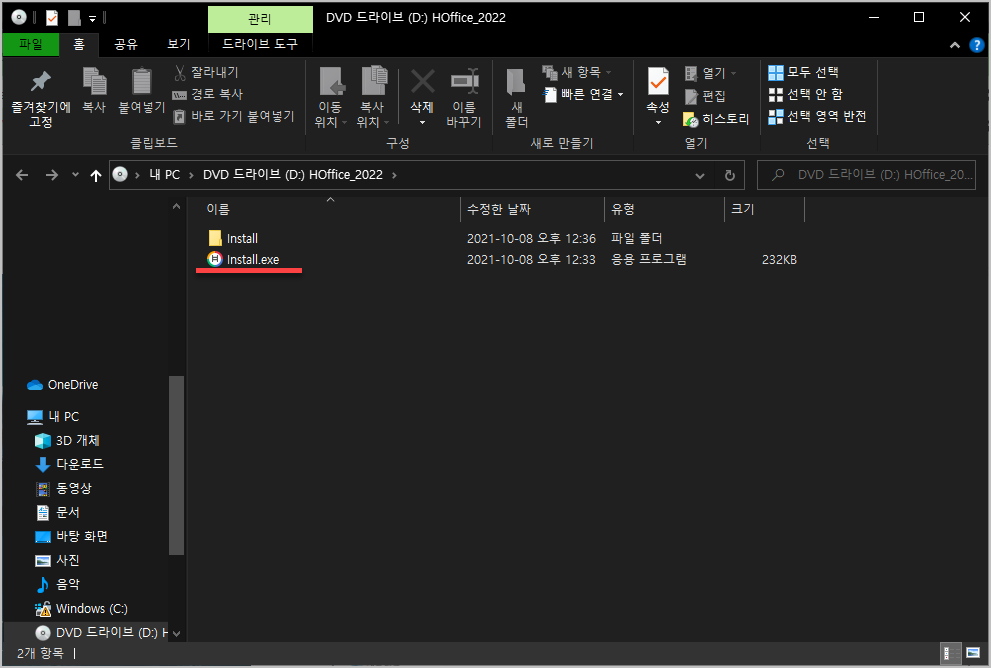Open 다운로드 (Downloads) in sidebar
This screenshot has height=668, width=991.
(x=70, y=465)
